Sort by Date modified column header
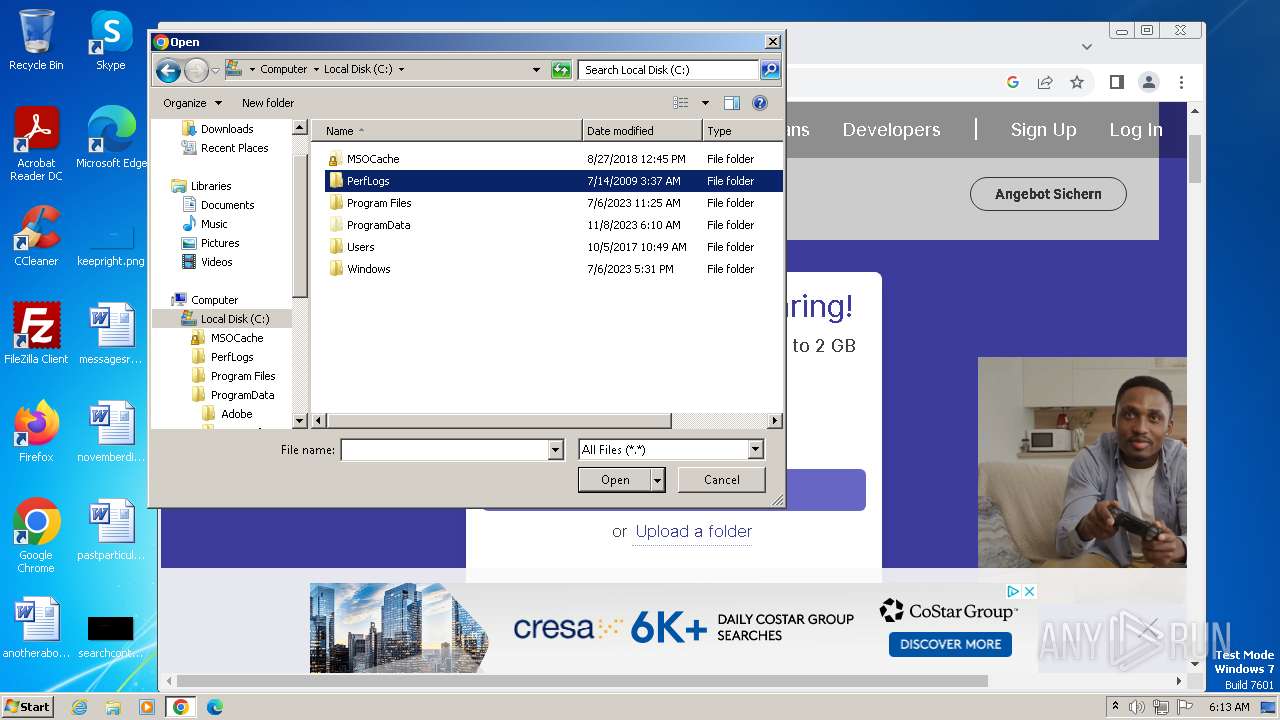The height and width of the screenshot is (720, 1280). (642, 131)
